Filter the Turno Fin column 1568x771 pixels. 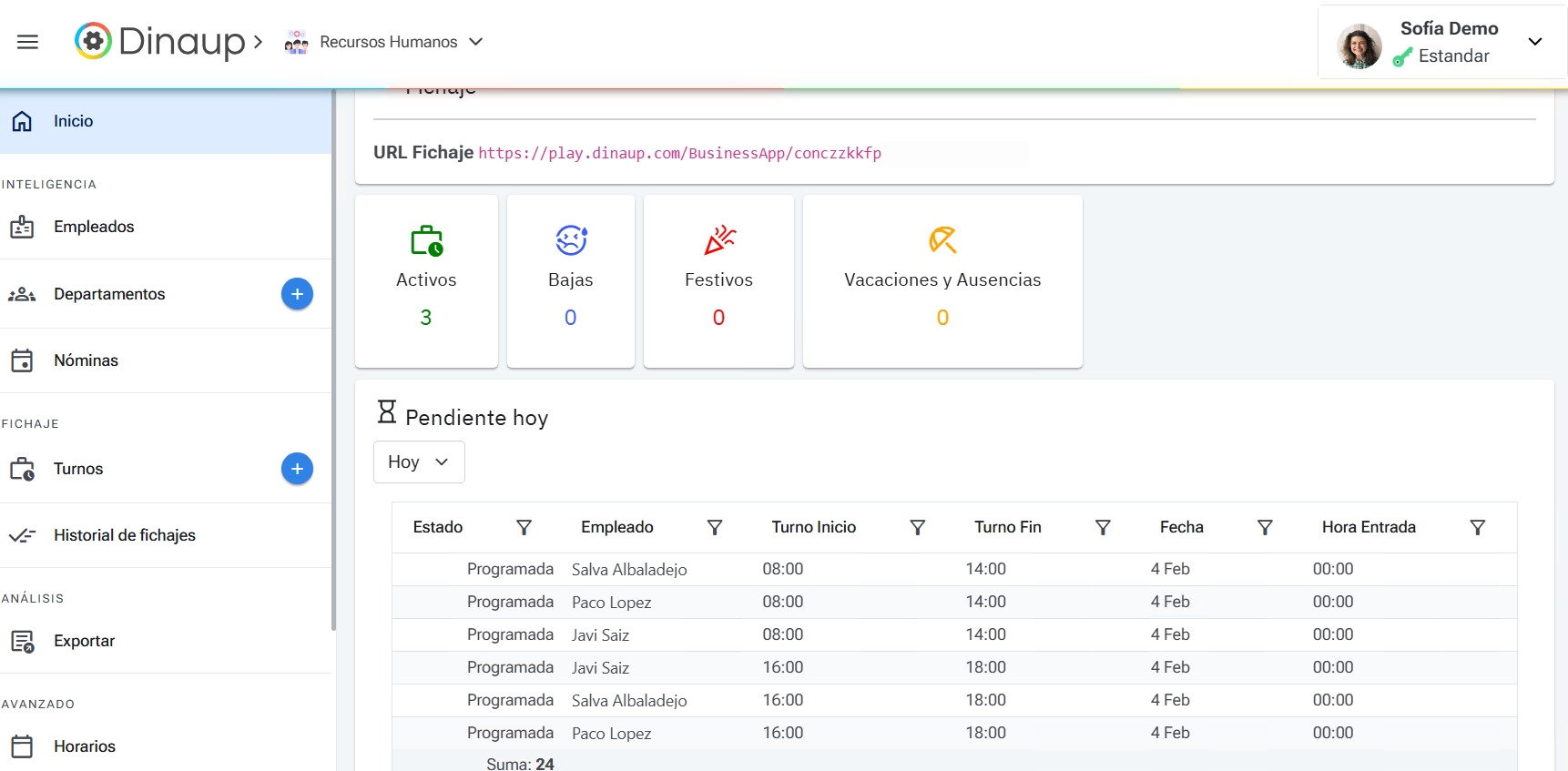click(1103, 528)
